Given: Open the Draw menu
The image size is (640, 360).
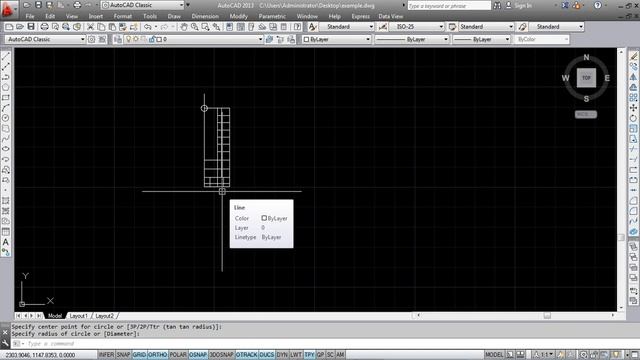Looking at the screenshot, I should point(174,16).
